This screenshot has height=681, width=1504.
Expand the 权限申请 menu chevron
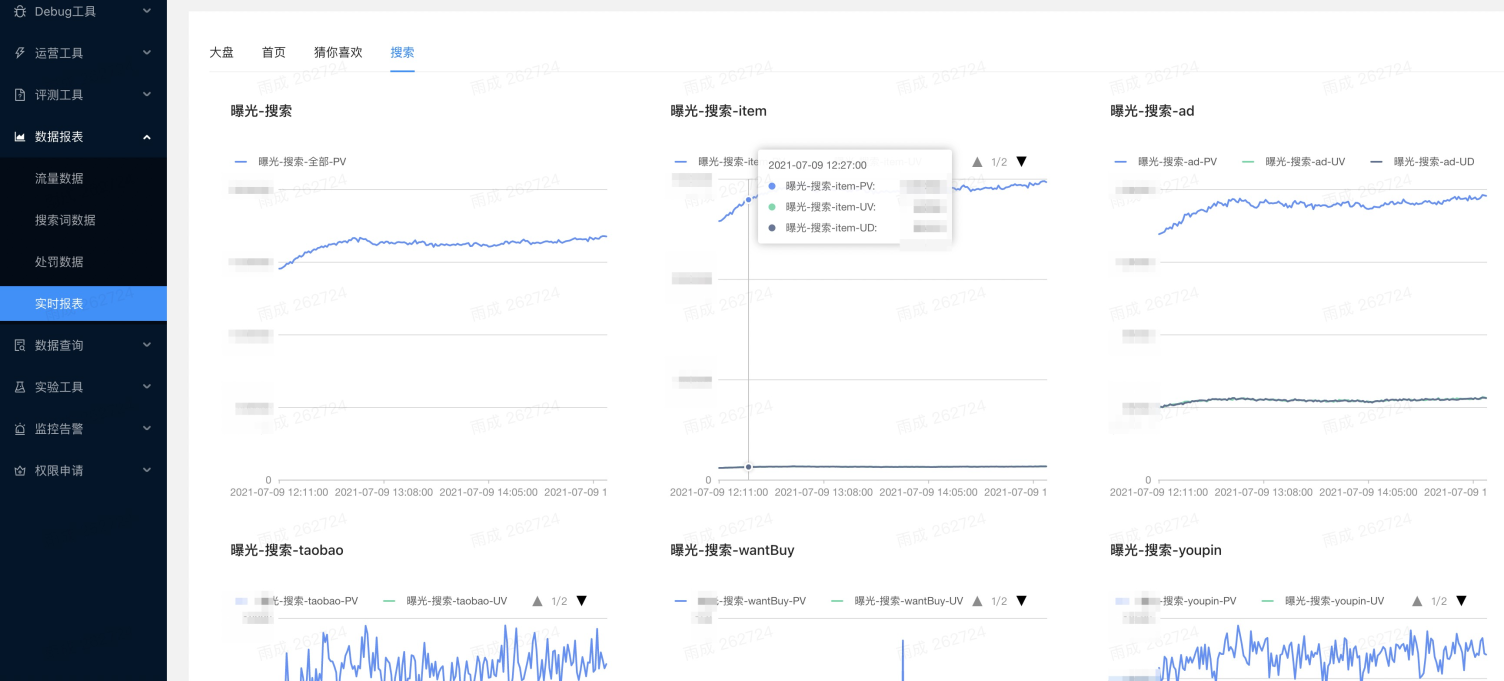pos(147,471)
